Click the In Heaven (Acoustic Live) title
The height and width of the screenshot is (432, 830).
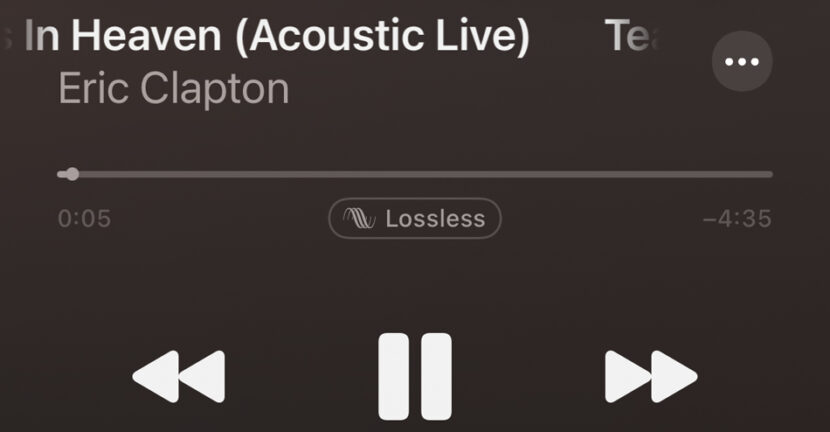click(277, 36)
